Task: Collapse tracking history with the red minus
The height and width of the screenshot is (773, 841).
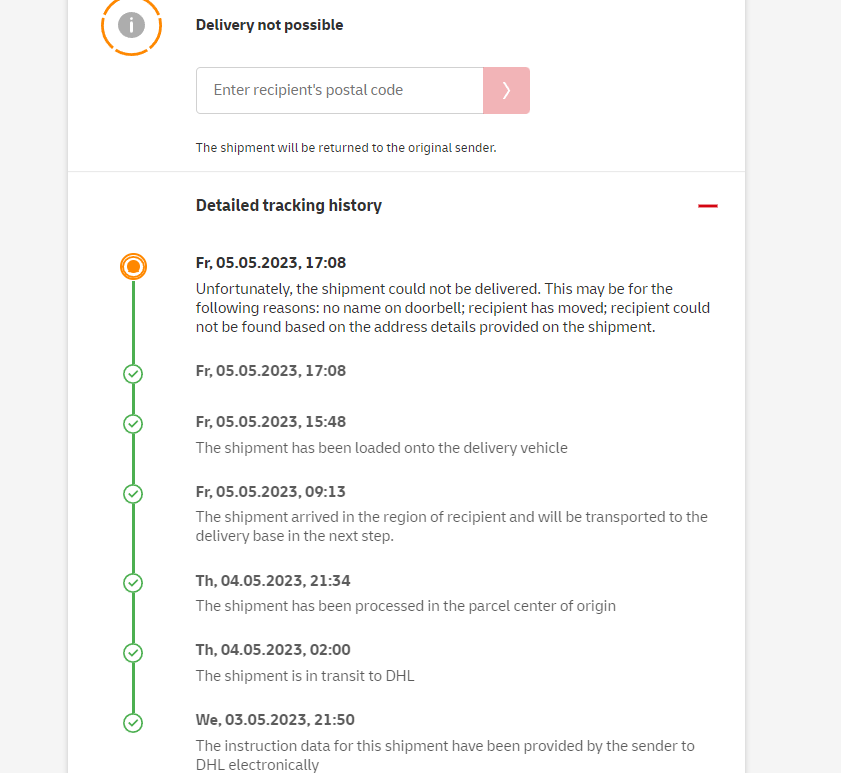Action: pos(708,206)
